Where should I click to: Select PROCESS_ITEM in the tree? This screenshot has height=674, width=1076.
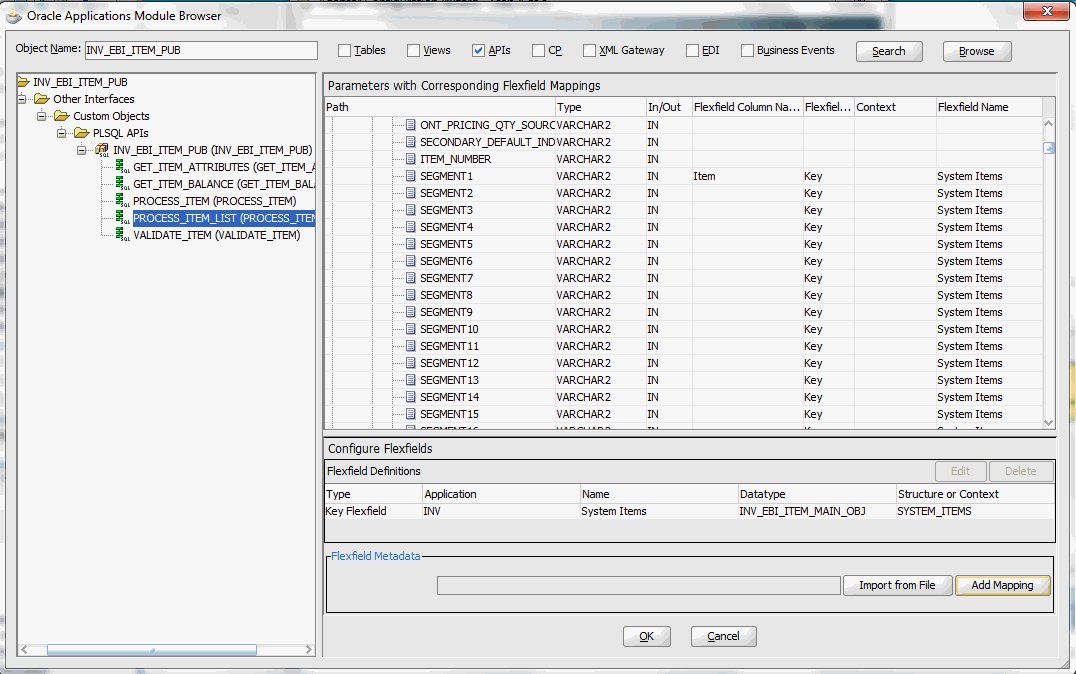tap(214, 201)
